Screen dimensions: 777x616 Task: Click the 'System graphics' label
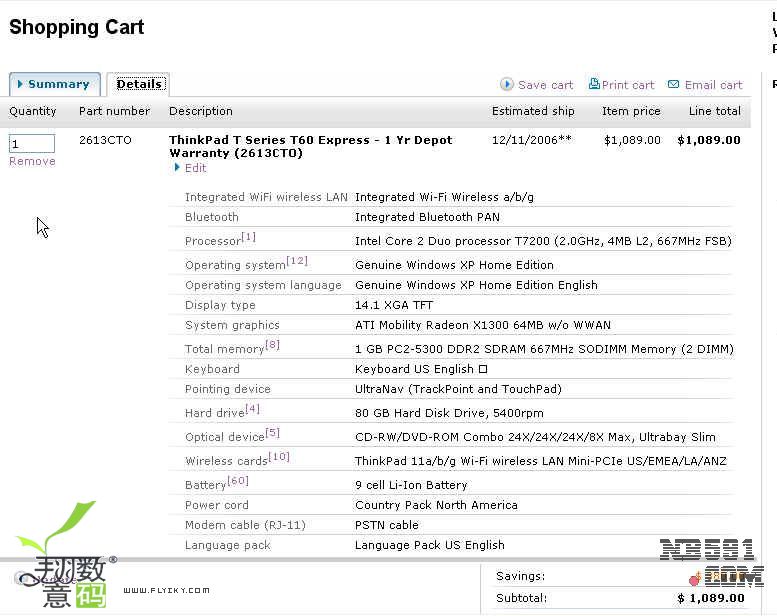click(x=232, y=325)
